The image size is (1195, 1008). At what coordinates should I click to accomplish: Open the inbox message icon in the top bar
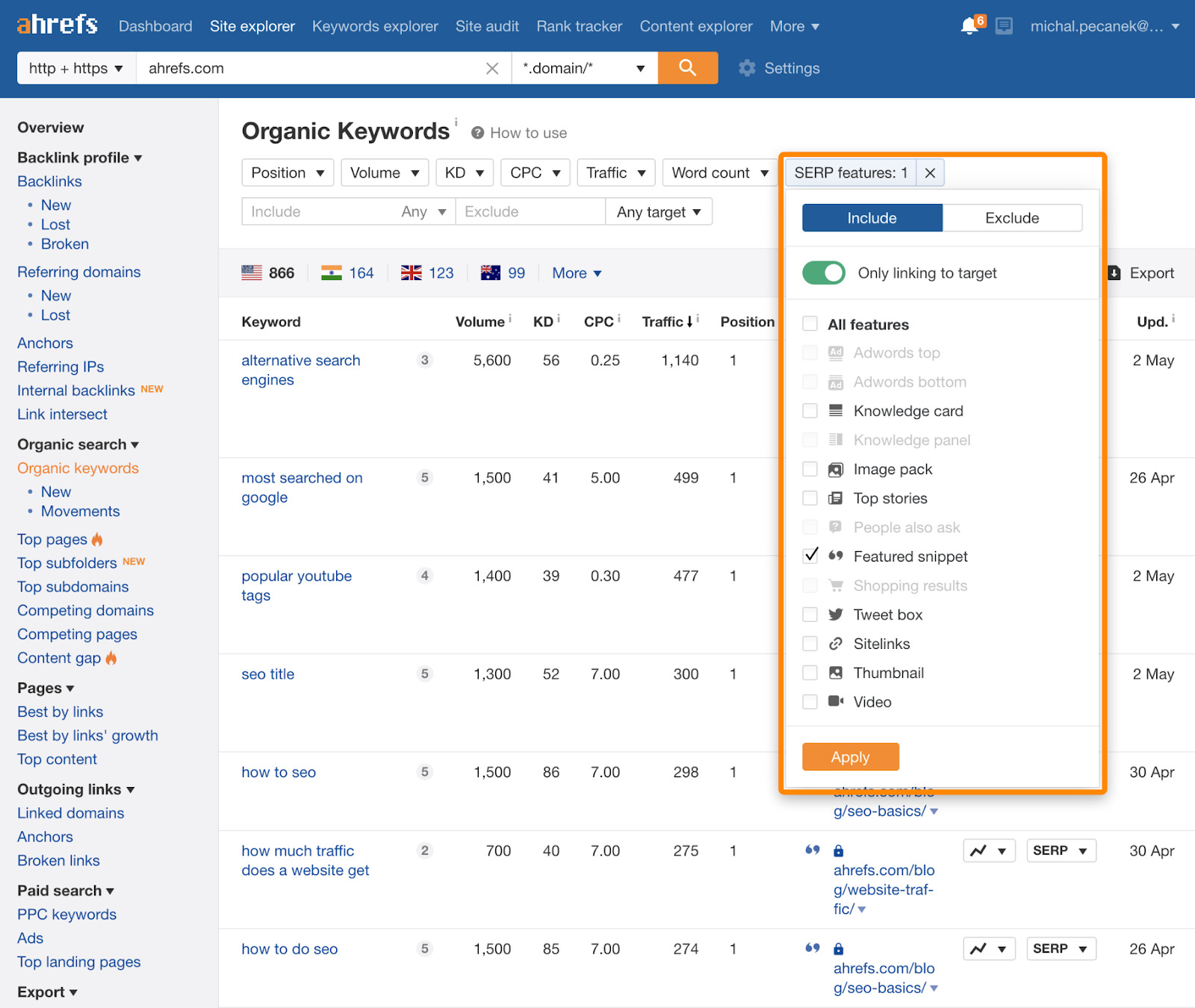point(1004,25)
